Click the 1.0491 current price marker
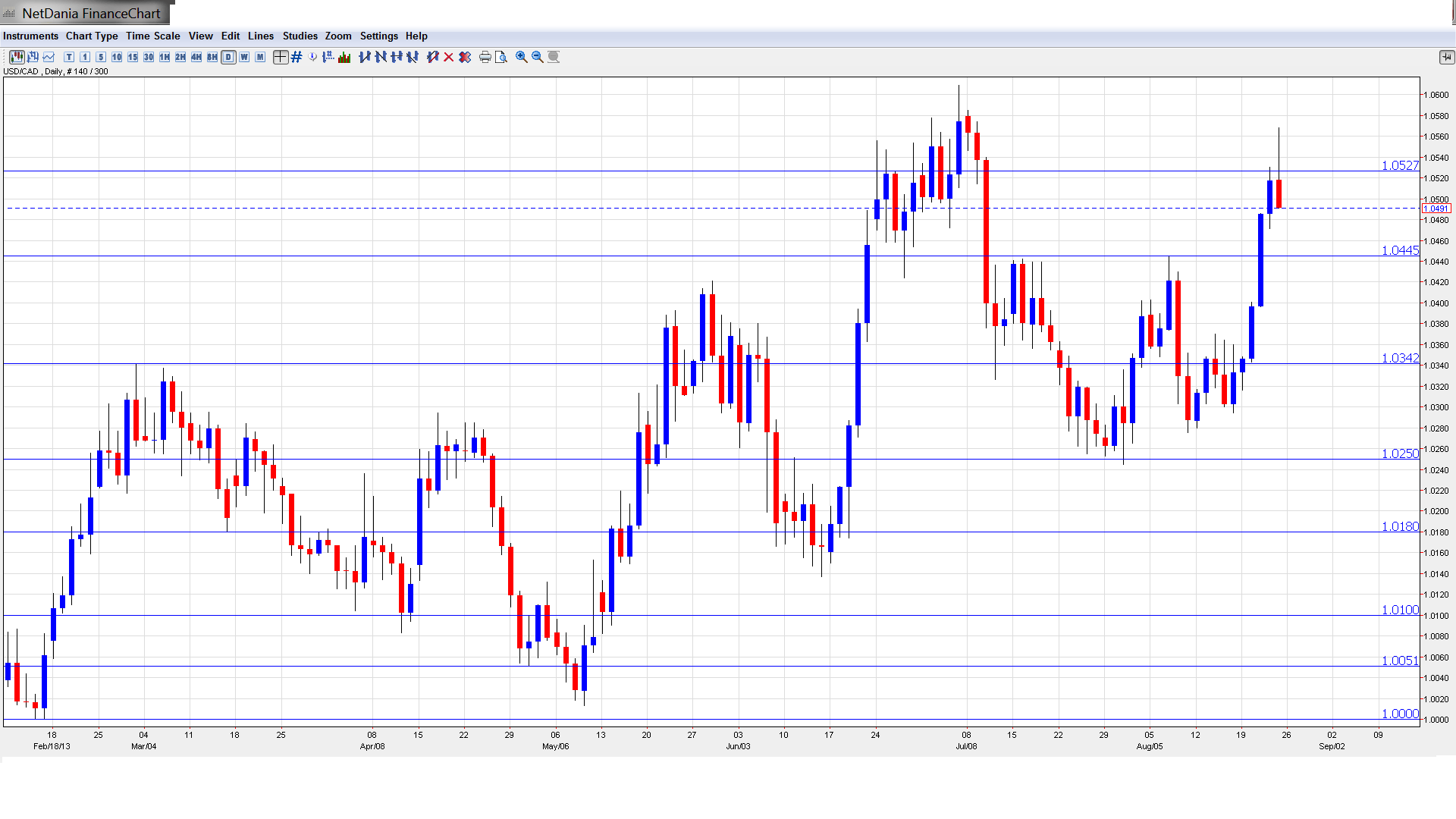Viewport: 1456px width, 819px height. tap(1436, 209)
